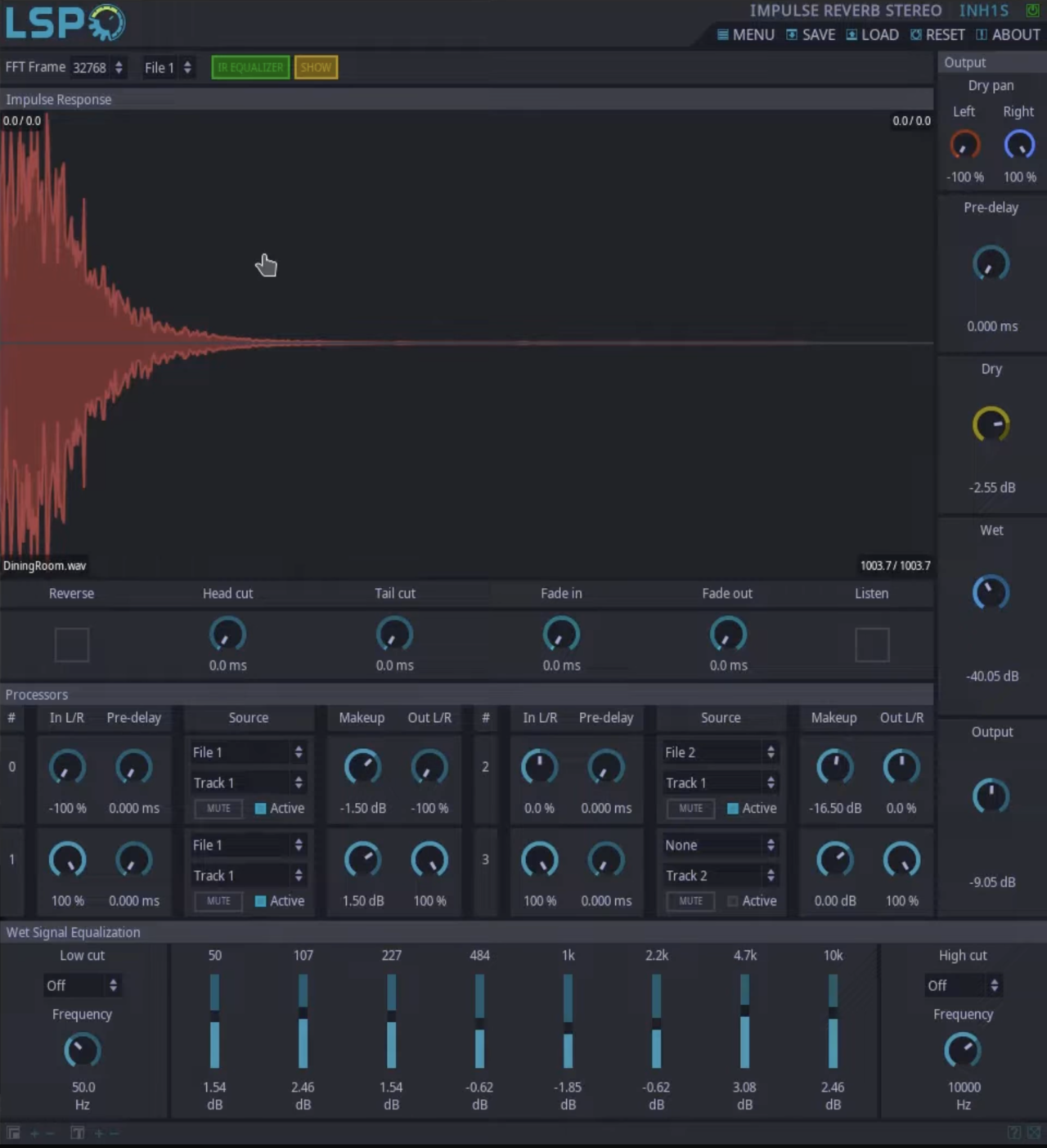Click the Tail cut knob
The height and width of the screenshot is (1148, 1047).
point(394,635)
